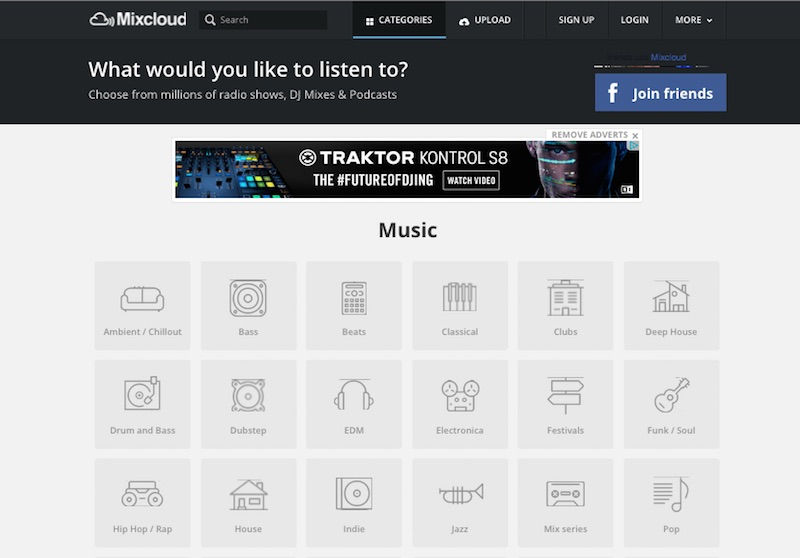
Task: Click the Mix series label text
Action: (x=565, y=529)
